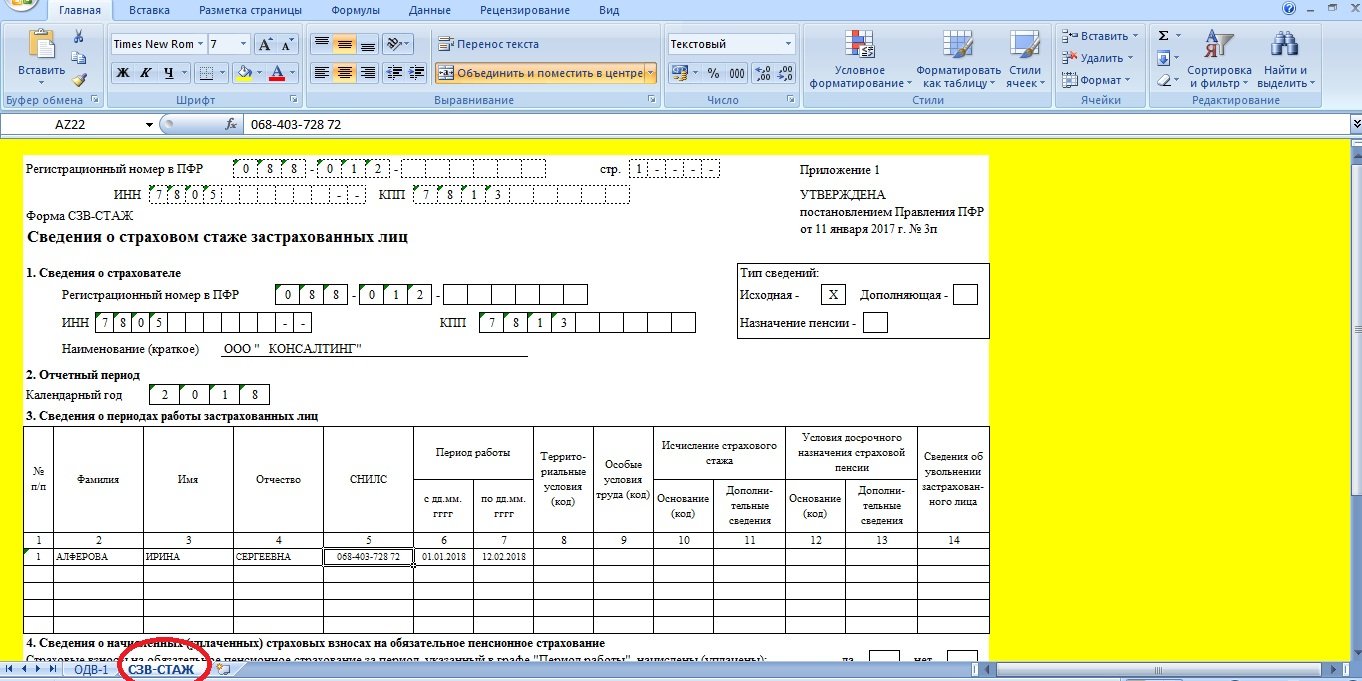Click the yellow fill color bucket

point(243,73)
